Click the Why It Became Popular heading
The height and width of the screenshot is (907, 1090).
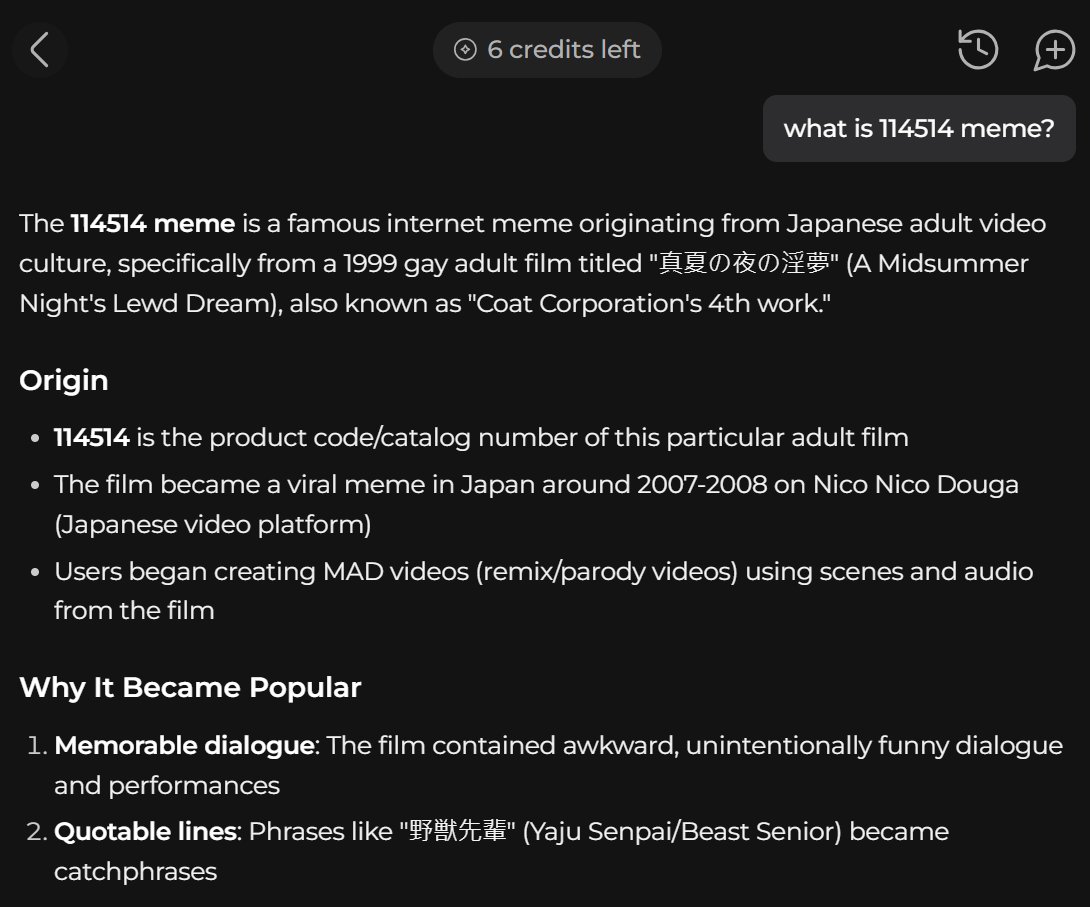(x=190, y=687)
